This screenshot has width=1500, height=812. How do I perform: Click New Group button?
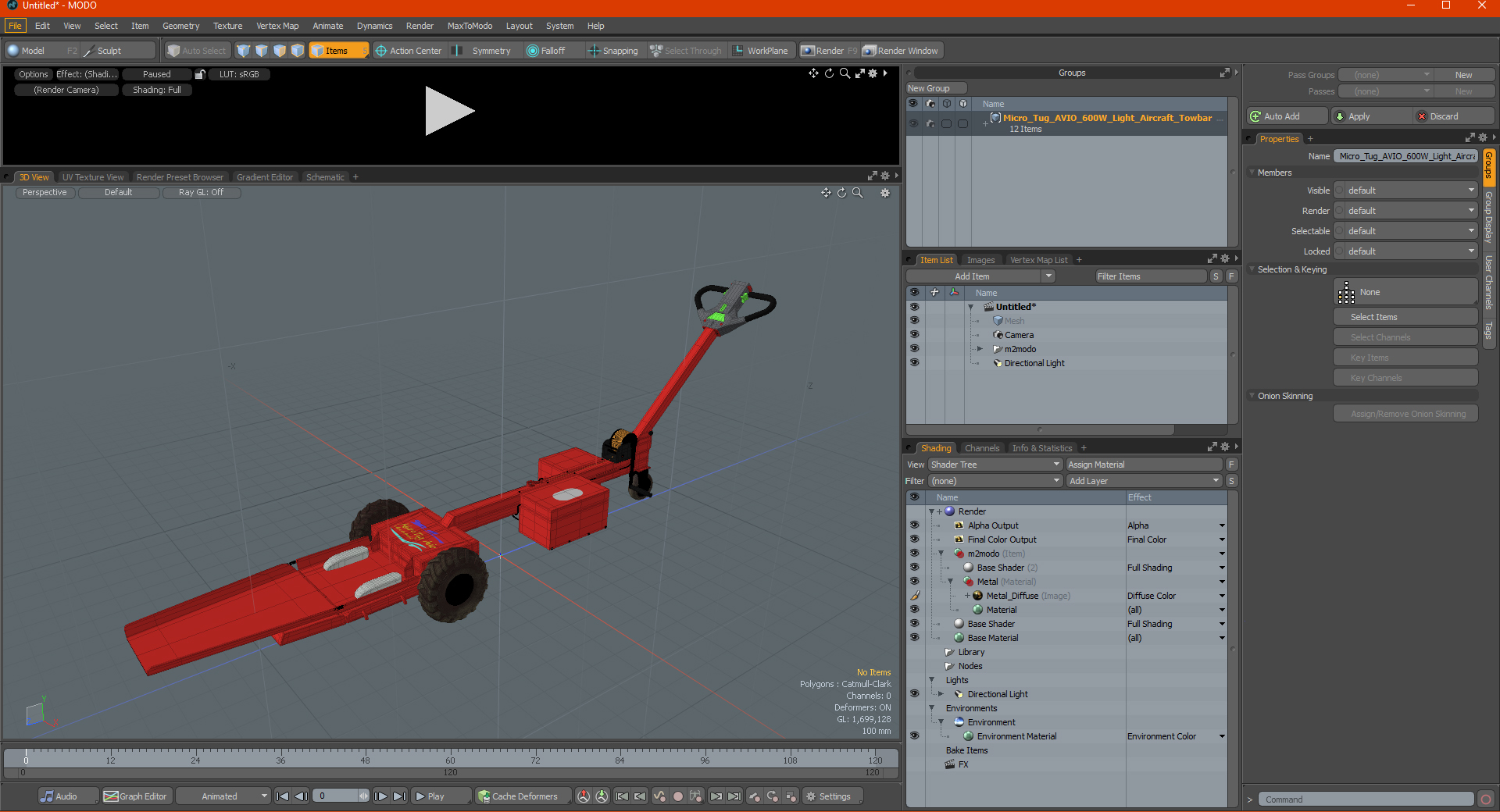(x=936, y=88)
